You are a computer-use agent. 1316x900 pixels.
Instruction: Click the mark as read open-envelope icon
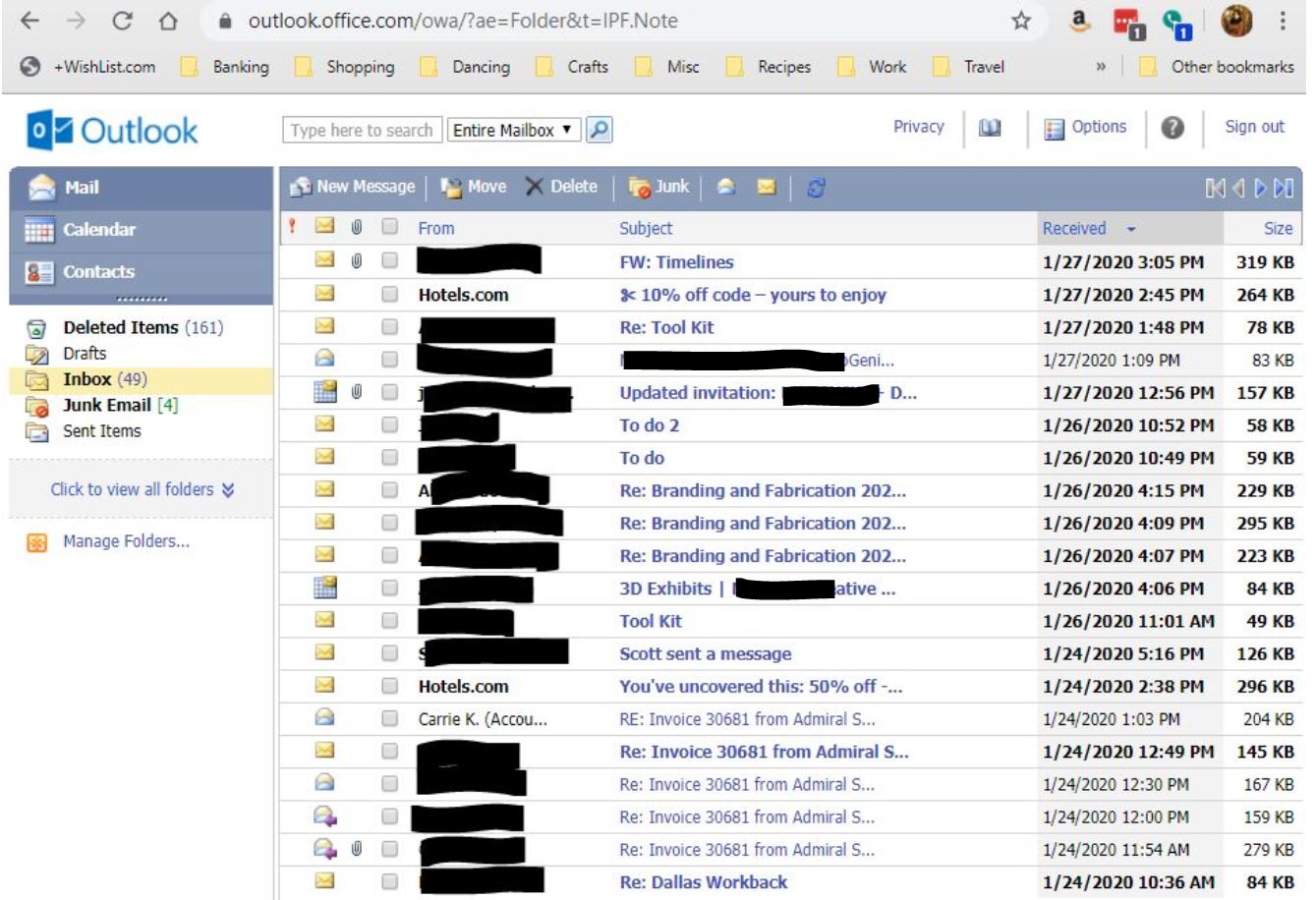(x=726, y=187)
